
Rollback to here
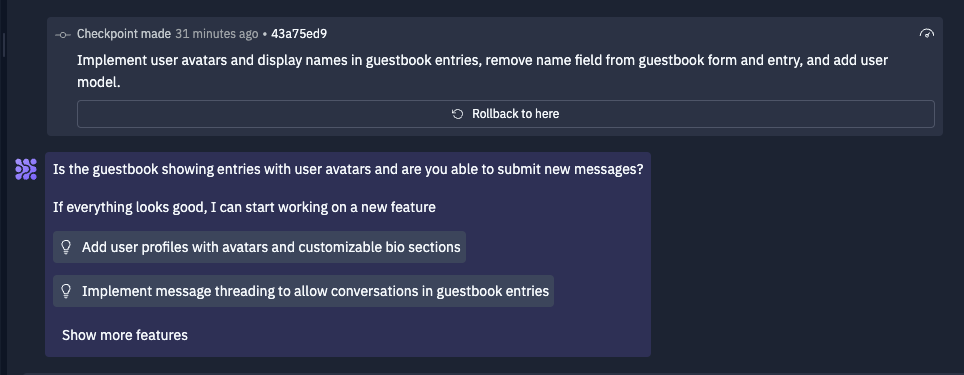click(x=505, y=114)
